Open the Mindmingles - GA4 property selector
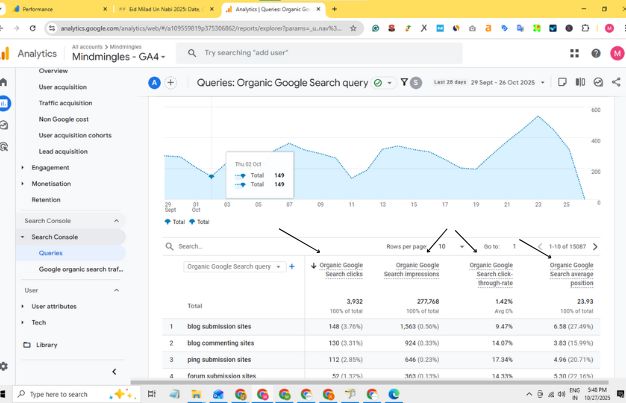The height and width of the screenshot is (403, 626). pyautogui.click(x=119, y=57)
